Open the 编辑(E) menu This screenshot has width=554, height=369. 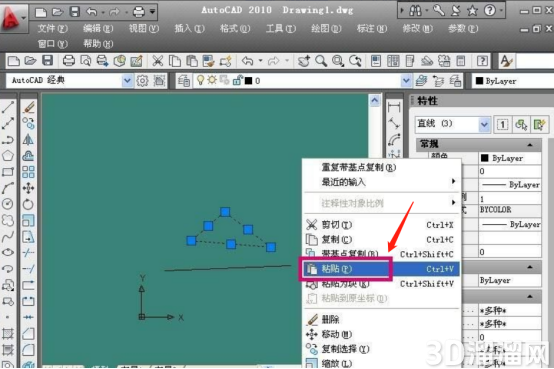tap(98, 28)
